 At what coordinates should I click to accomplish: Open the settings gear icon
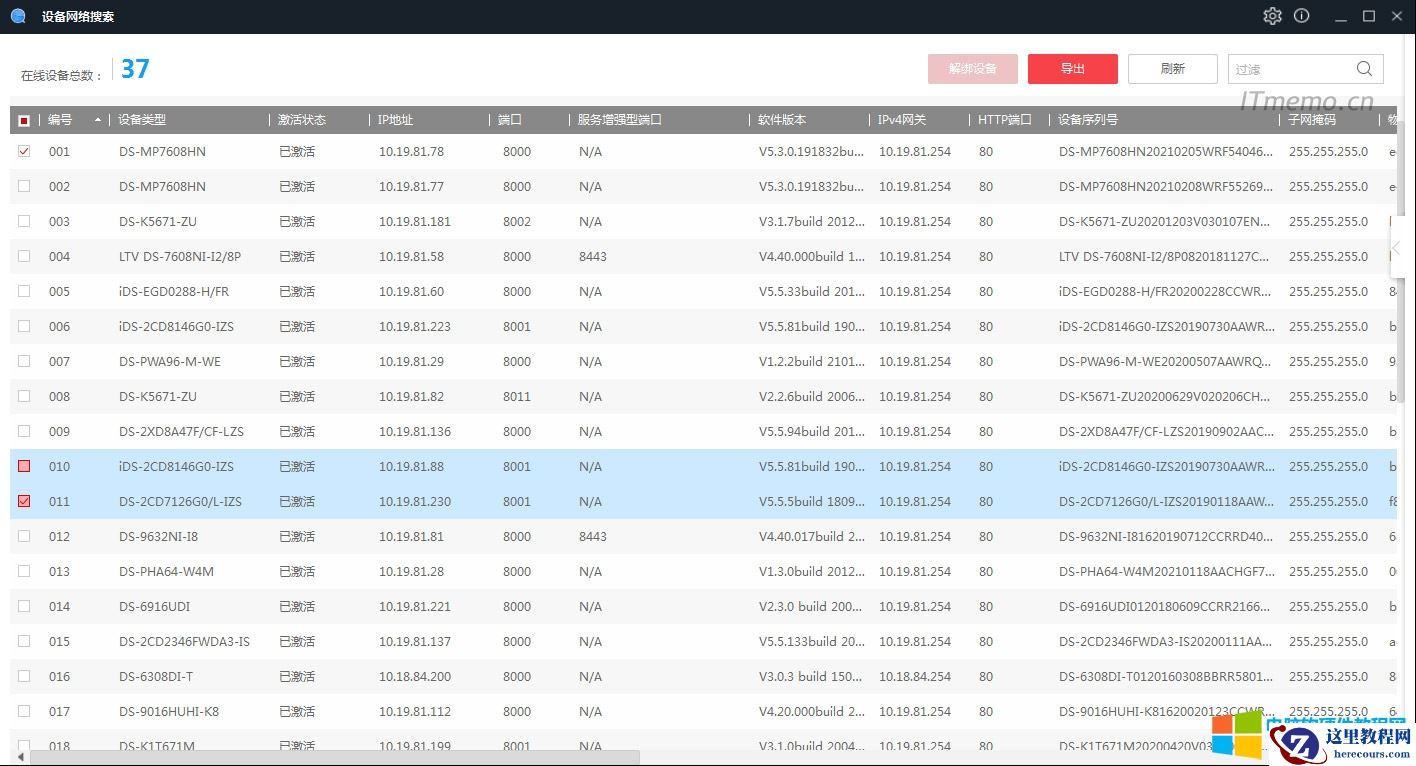(1272, 16)
